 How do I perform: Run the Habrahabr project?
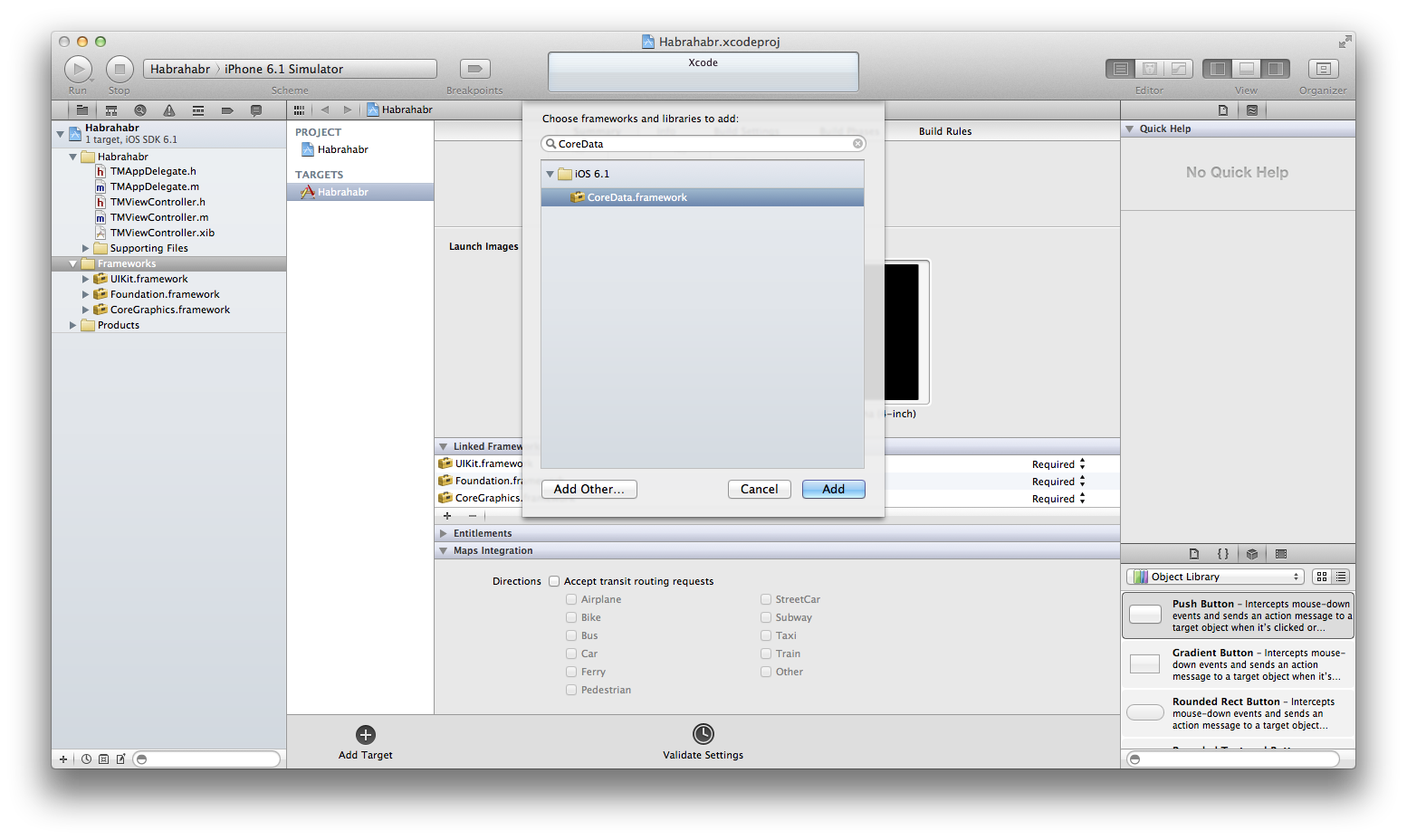coord(78,68)
